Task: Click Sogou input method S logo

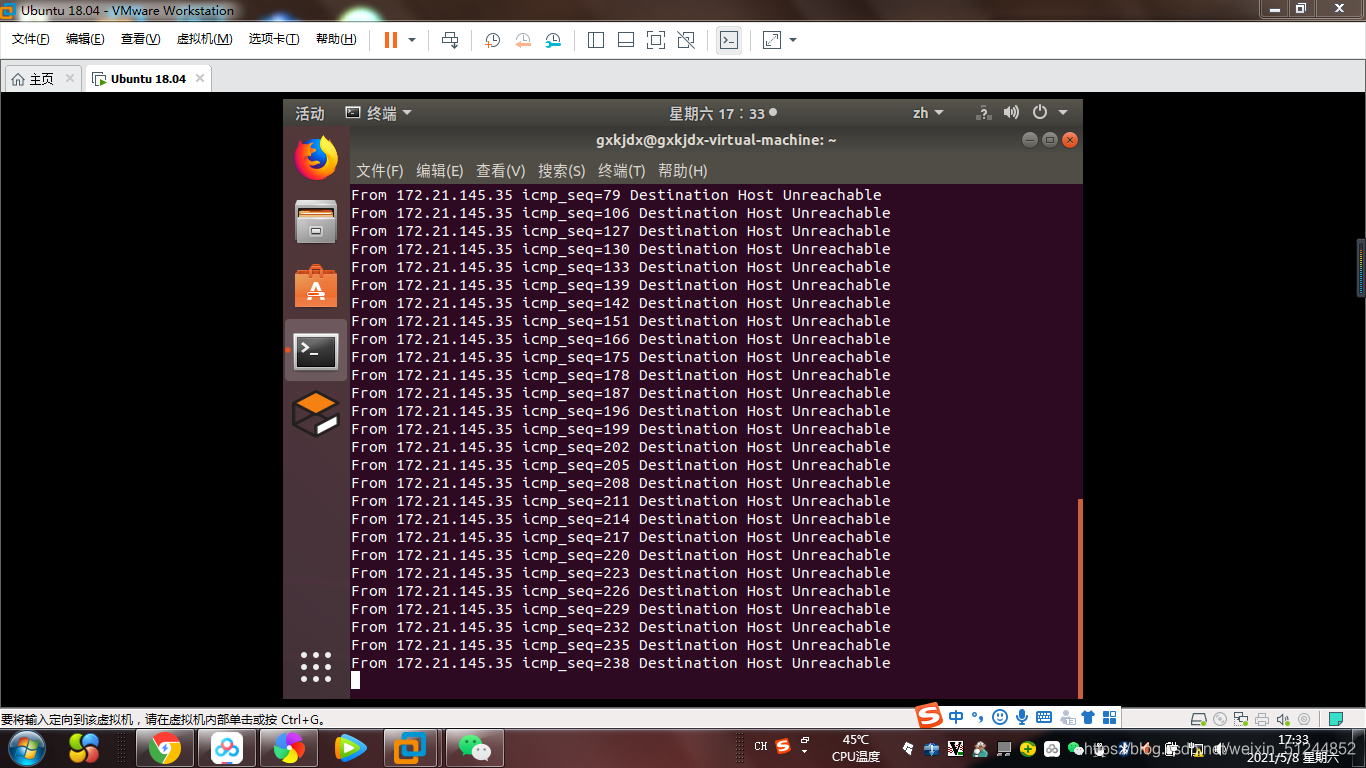Action: click(930, 716)
